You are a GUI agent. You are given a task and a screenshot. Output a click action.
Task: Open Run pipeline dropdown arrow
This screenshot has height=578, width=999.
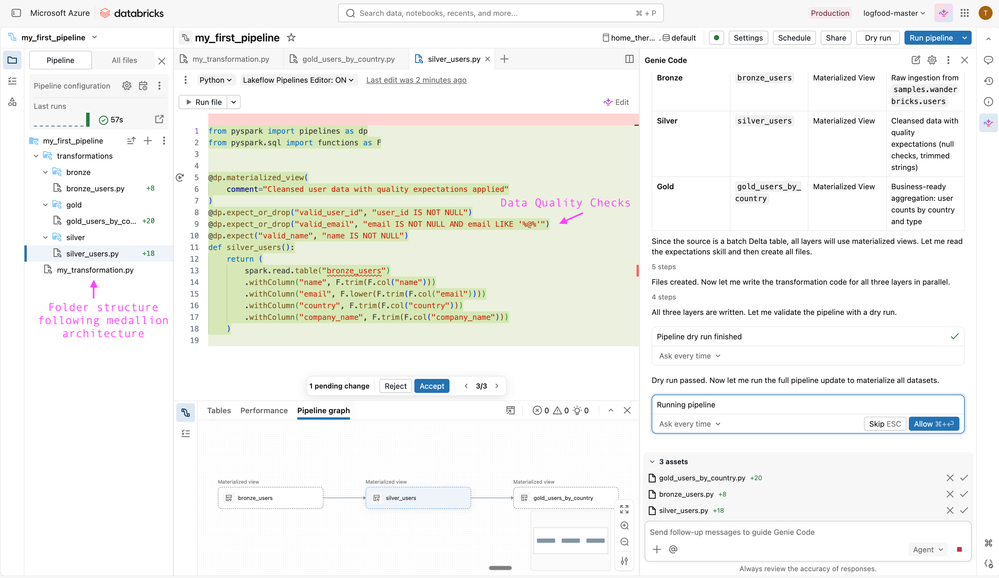click(x=965, y=38)
